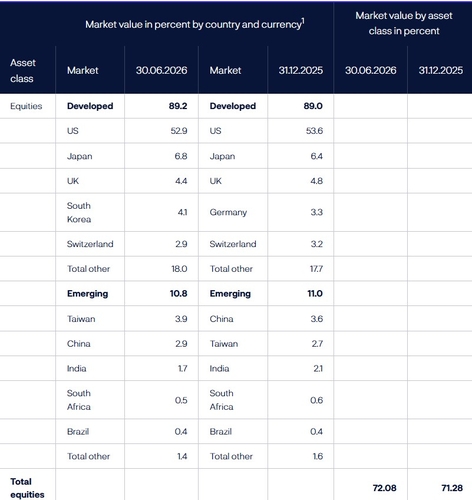This screenshot has width=472, height=500.
Task: Click the Emerging value 11.0
Action: click(315, 294)
